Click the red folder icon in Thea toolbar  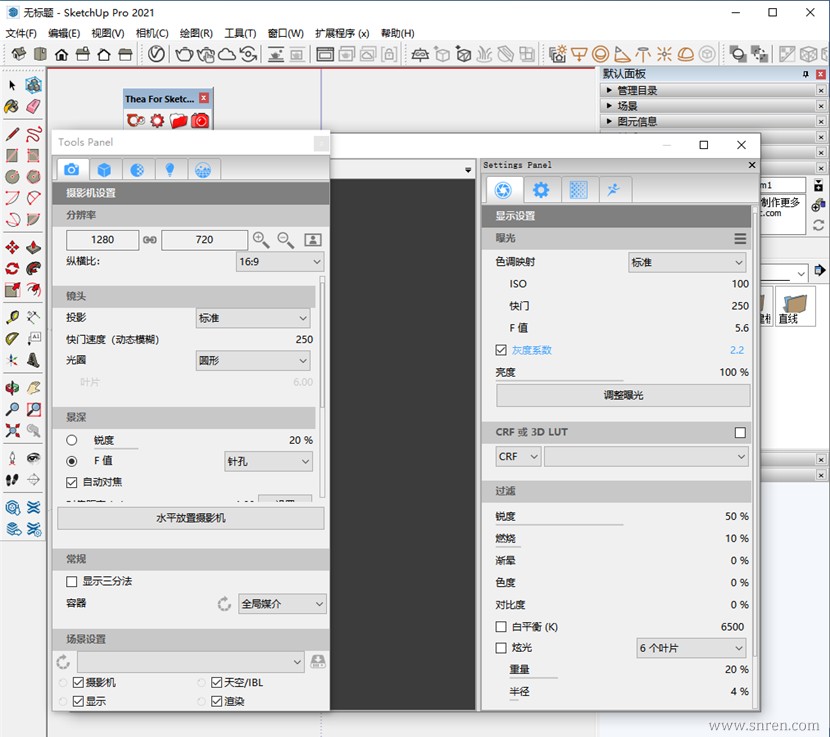(x=178, y=120)
